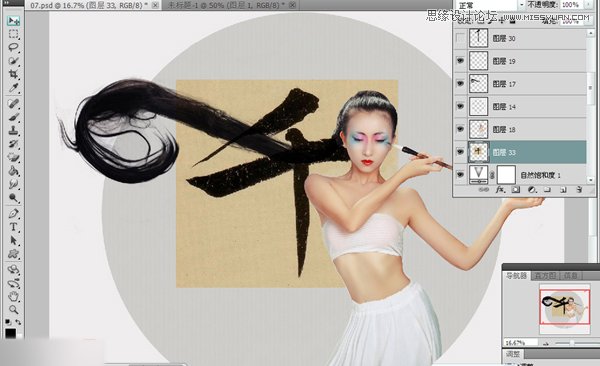Image resolution: width=600 pixels, height=366 pixels.
Task: Select the Crop tool
Action: pos(14,74)
